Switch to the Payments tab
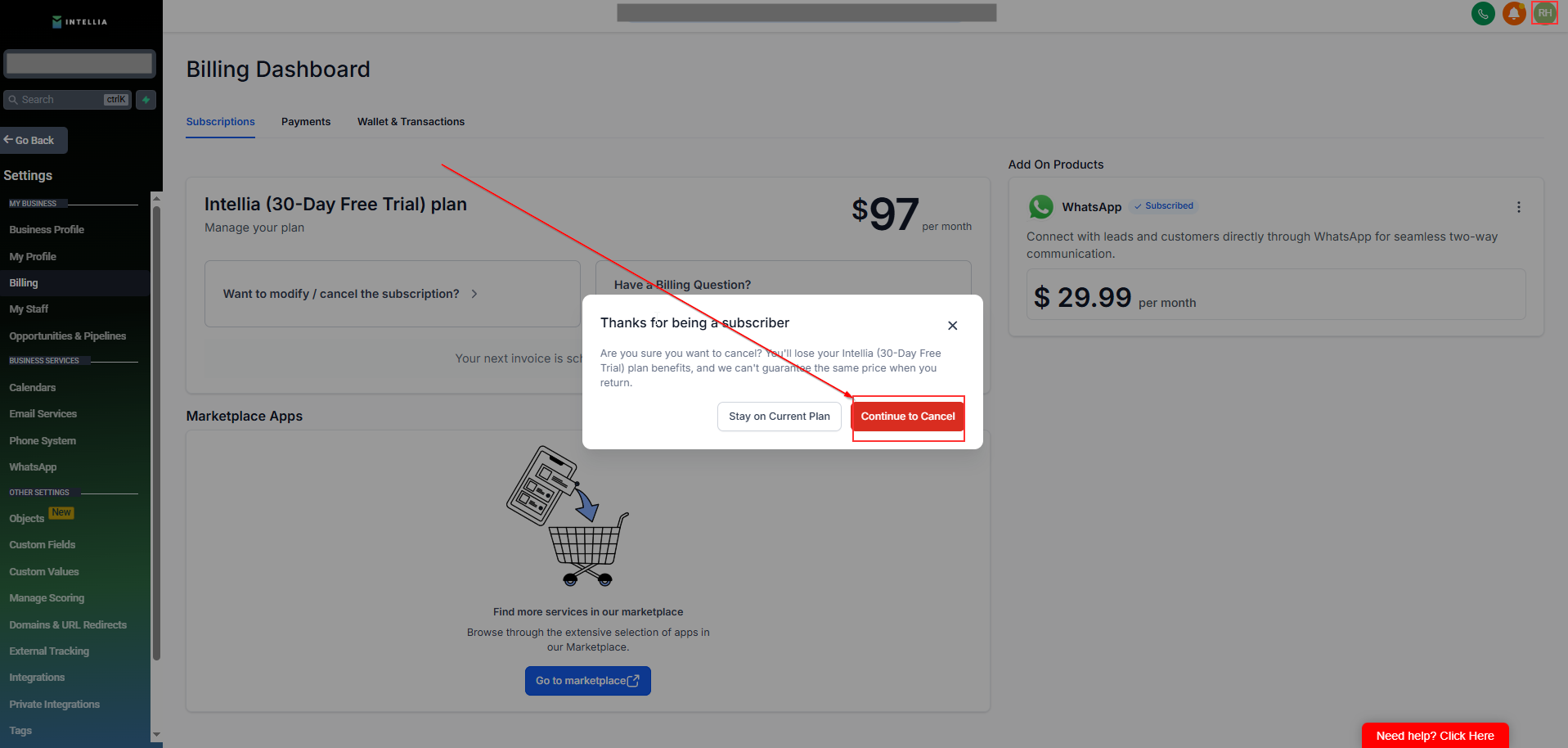This screenshot has height=748, width=1568. (306, 122)
